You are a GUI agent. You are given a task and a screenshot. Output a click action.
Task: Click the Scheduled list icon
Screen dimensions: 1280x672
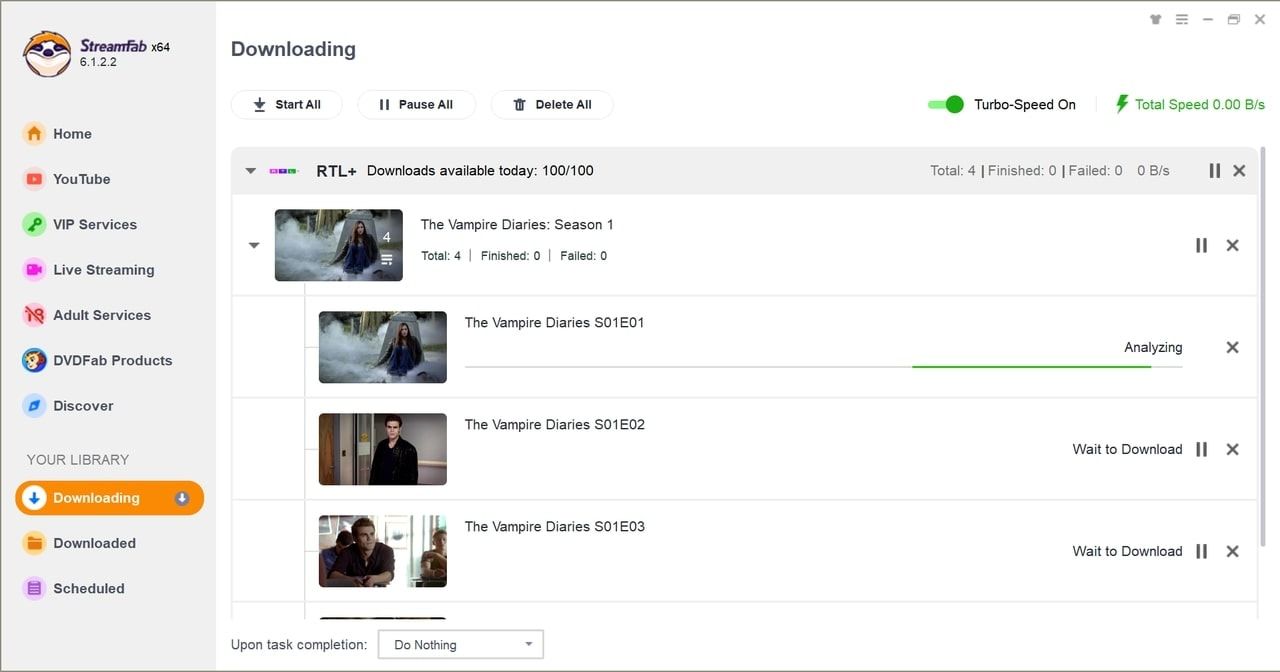pyautogui.click(x=34, y=588)
